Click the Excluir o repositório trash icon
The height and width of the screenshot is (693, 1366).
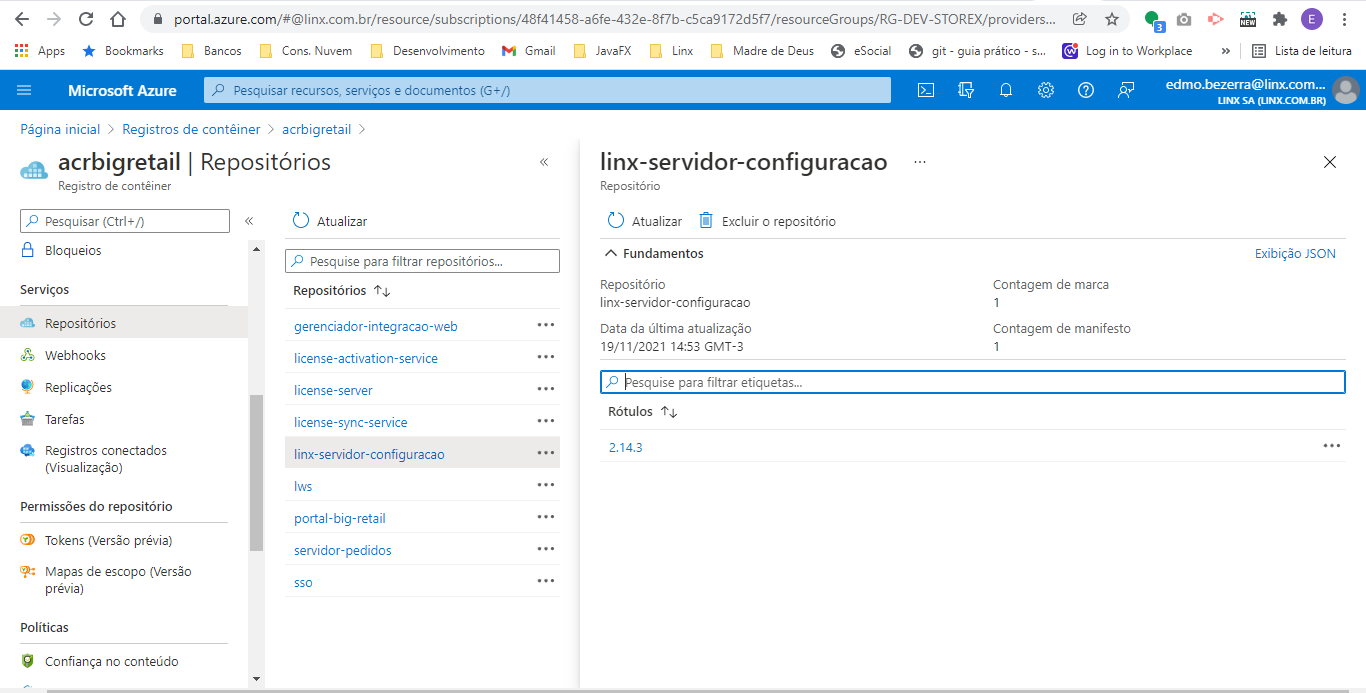706,221
